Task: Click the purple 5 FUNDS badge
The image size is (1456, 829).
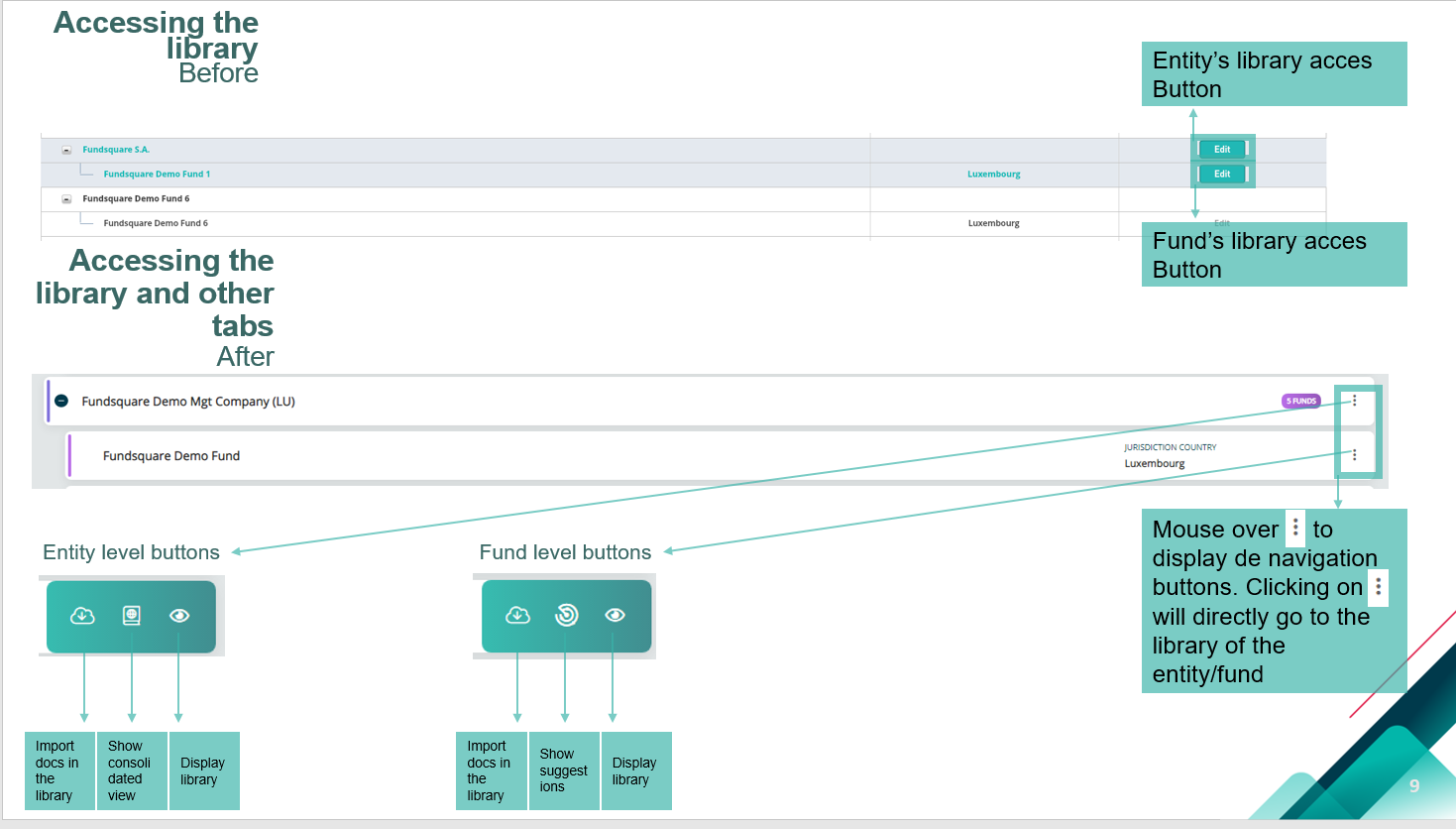Action: [x=1301, y=402]
